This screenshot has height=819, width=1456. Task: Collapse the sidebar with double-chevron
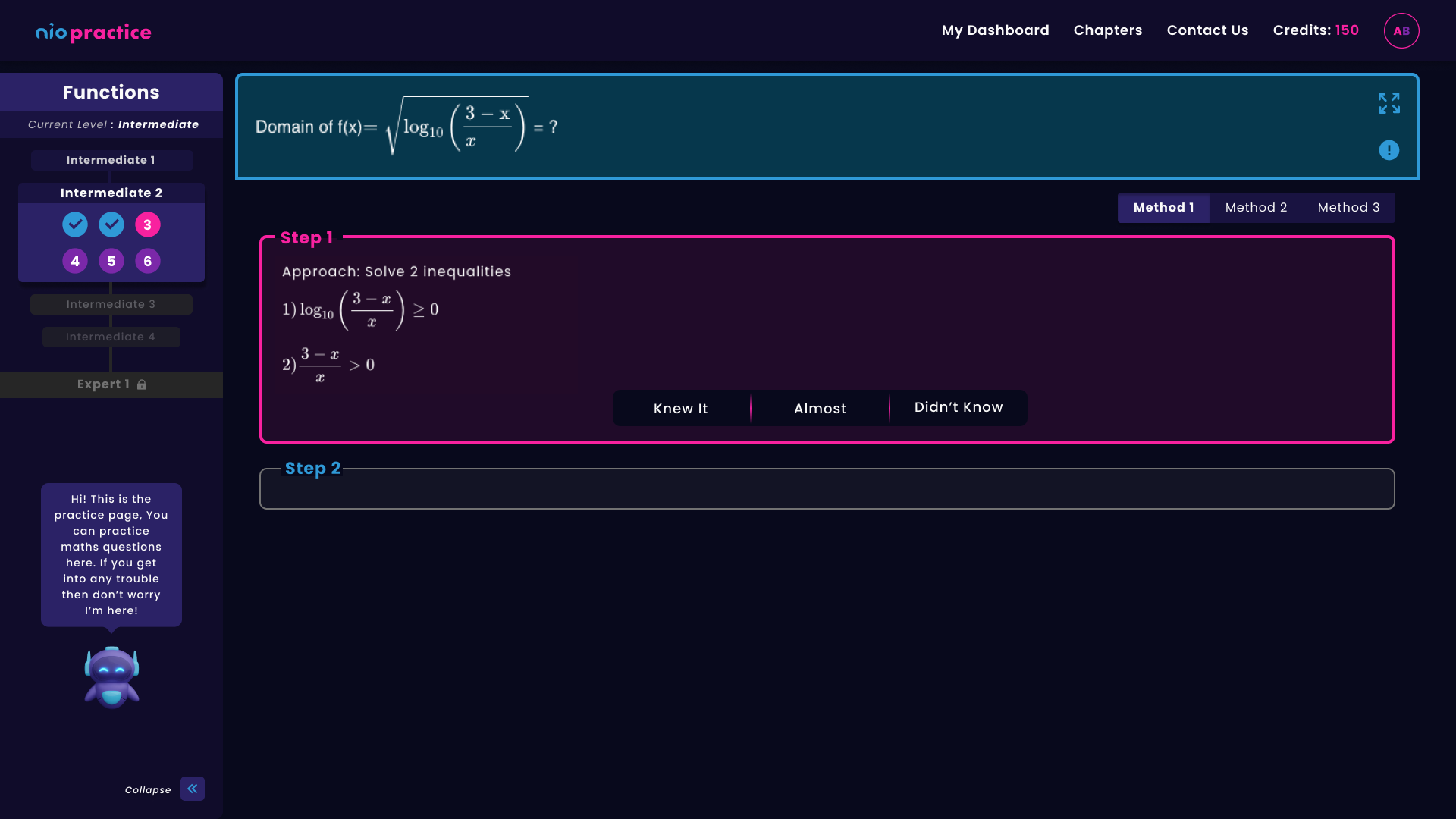[193, 789]
